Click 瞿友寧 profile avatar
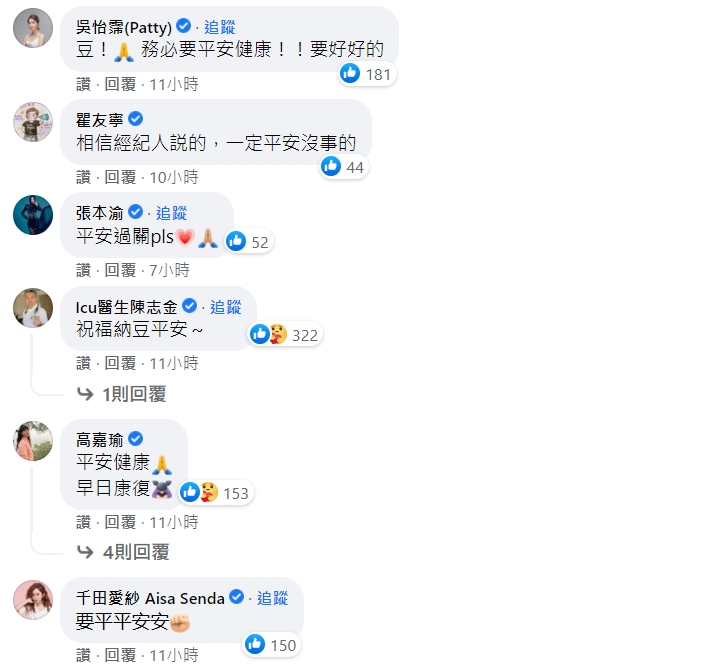The width and height of the screenshot is (705, 669). pos(33,121)
